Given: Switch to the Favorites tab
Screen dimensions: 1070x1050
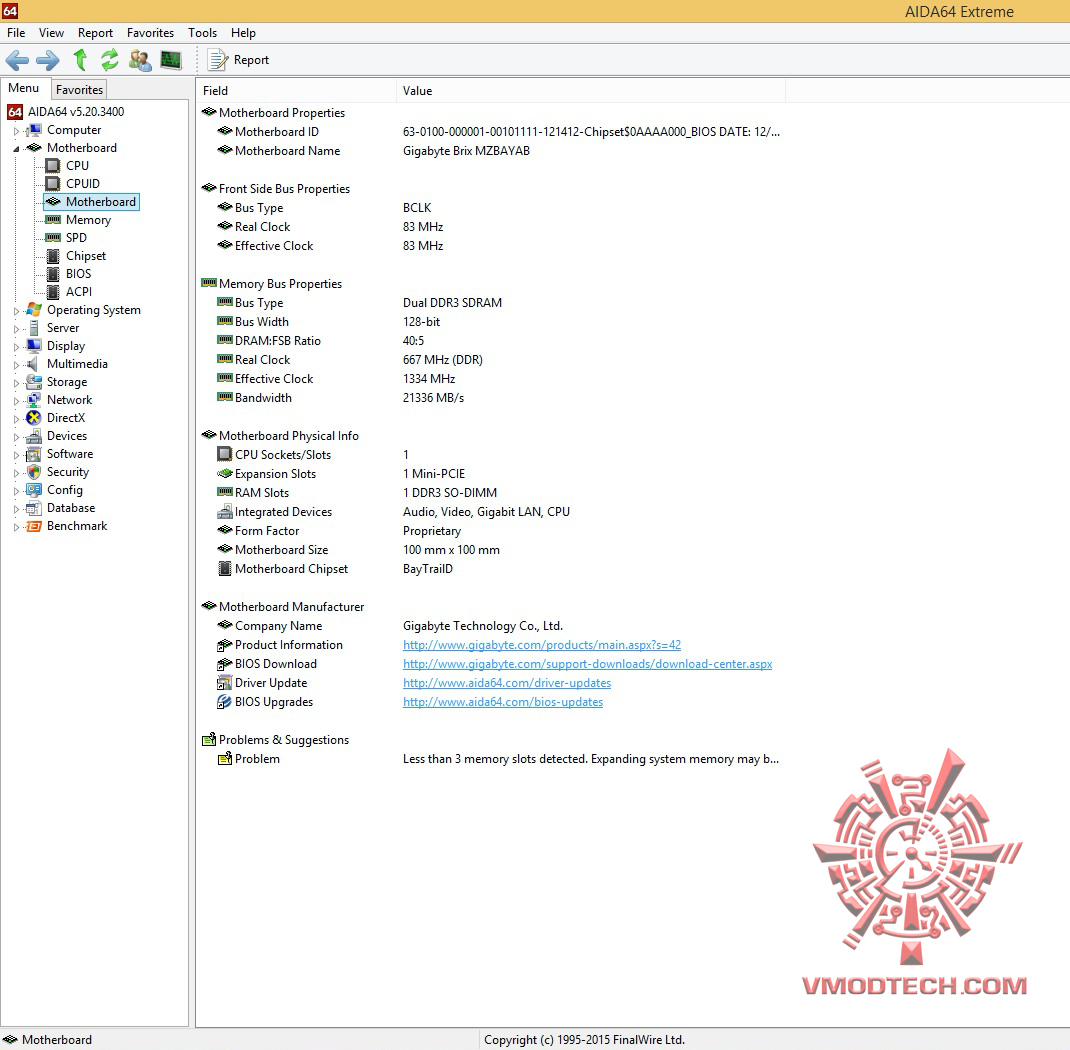Looking at the screenshot, I should point(79,89).
